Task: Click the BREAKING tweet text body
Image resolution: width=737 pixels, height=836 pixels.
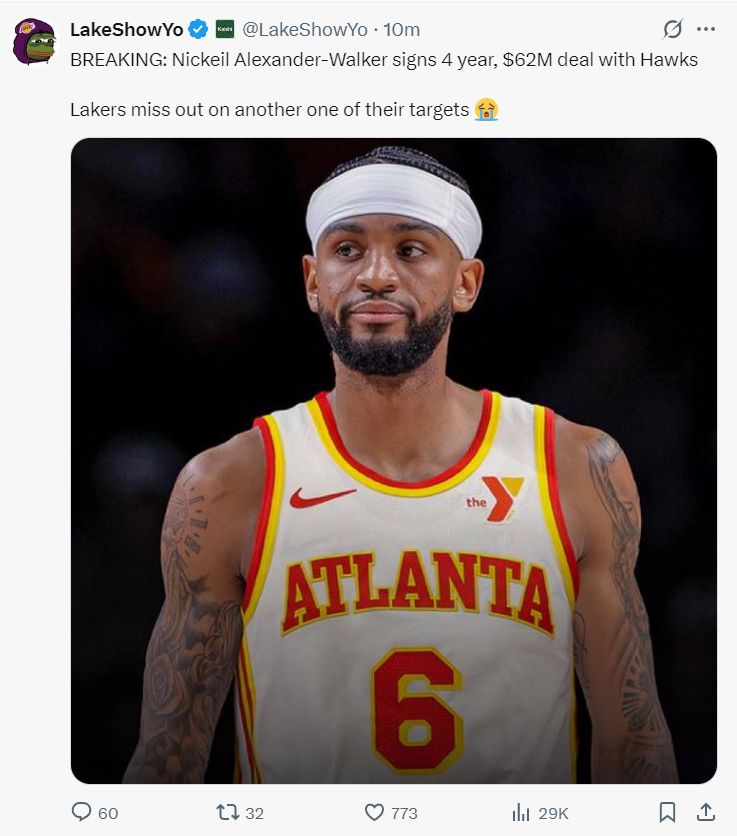Action: point(384,84)
